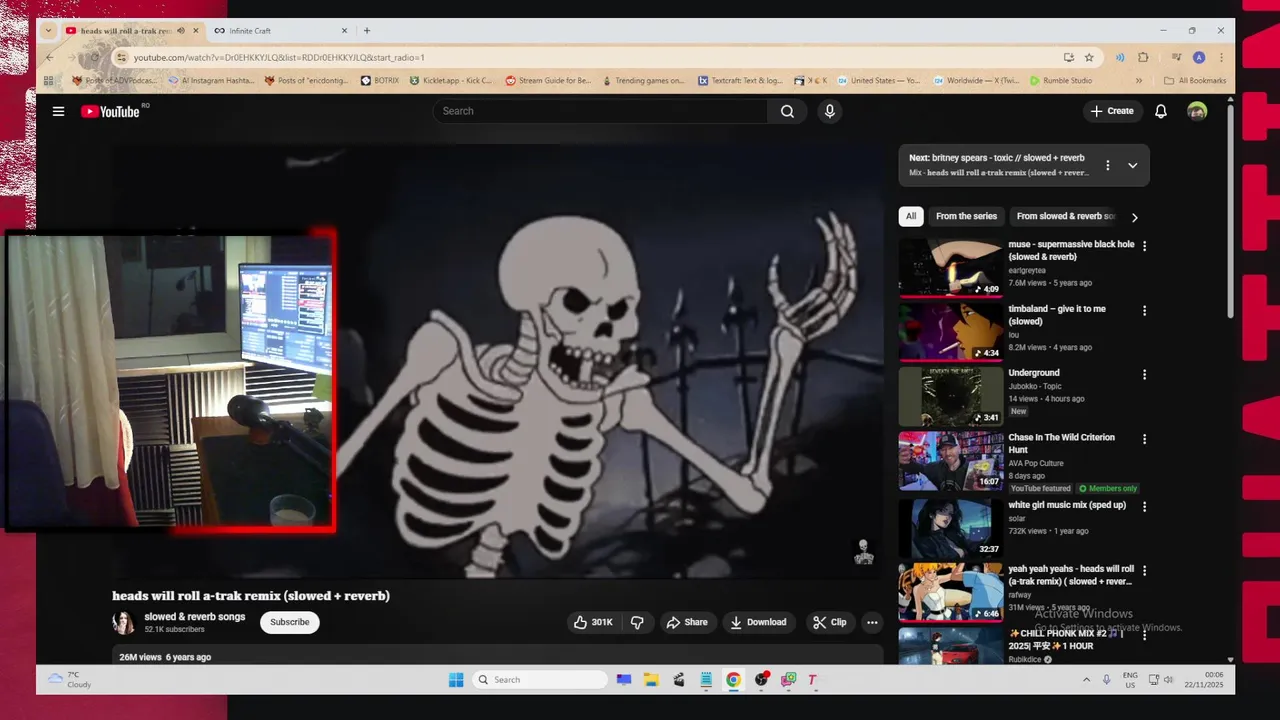This screenshot has width=1280, height=720.
Task: Open slowed & reverb songs channel name link
Action: coord(195,617)
